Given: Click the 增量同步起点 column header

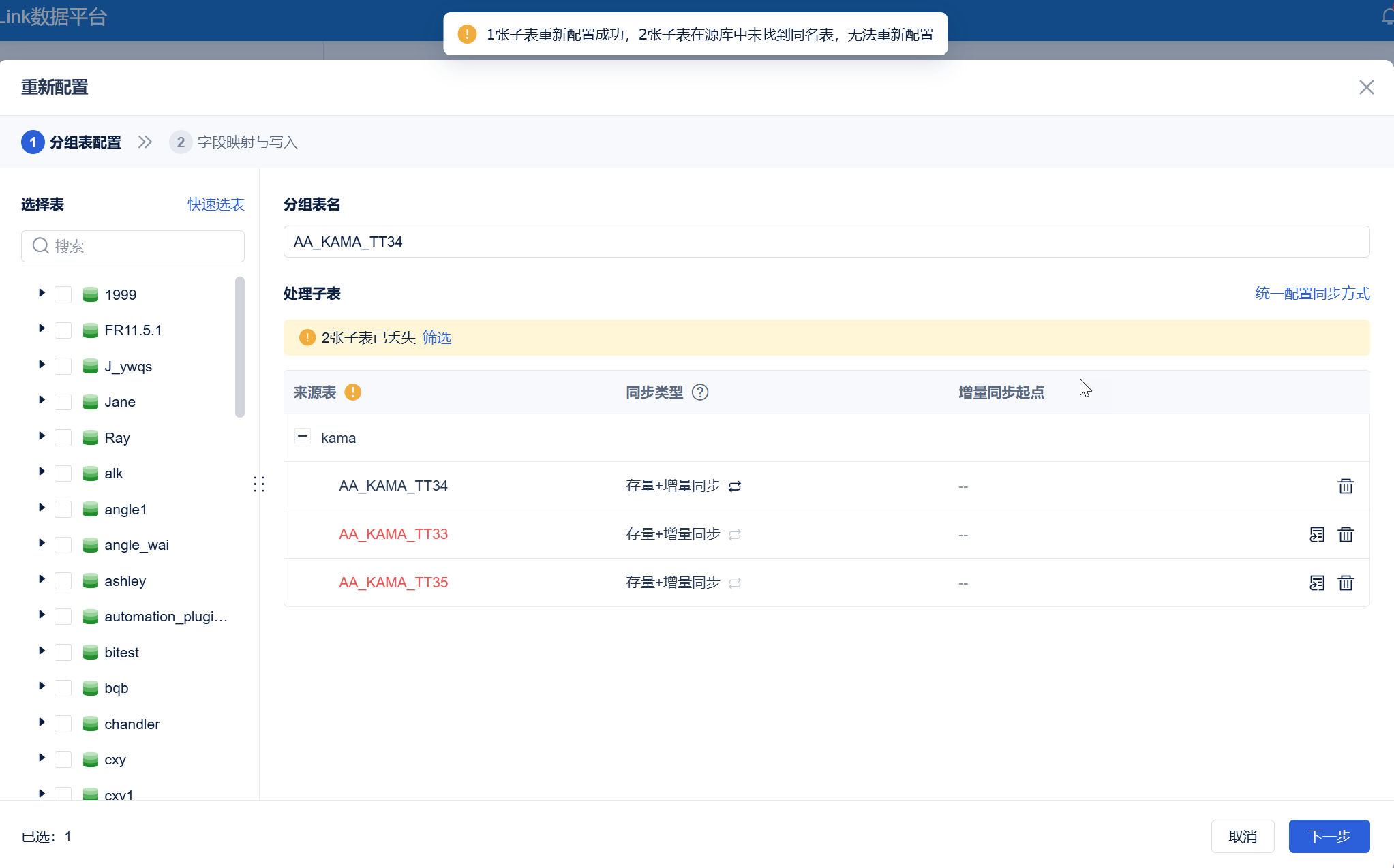Looking at the screenshot, I should click(x=1001, y=392).
